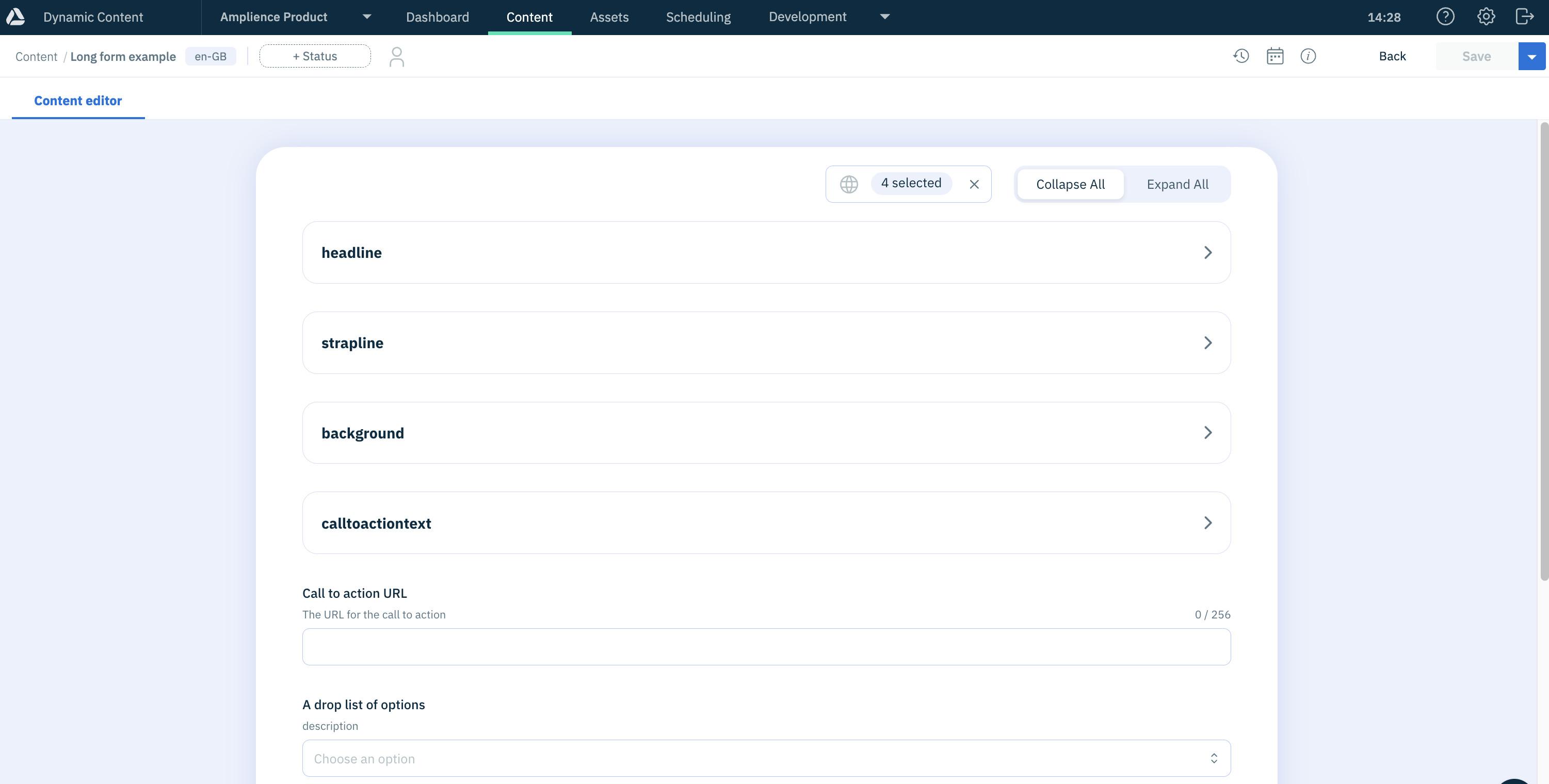The image size is (1549, 784).
Task: Click the info icon near Save
Action: [1309, 56]
